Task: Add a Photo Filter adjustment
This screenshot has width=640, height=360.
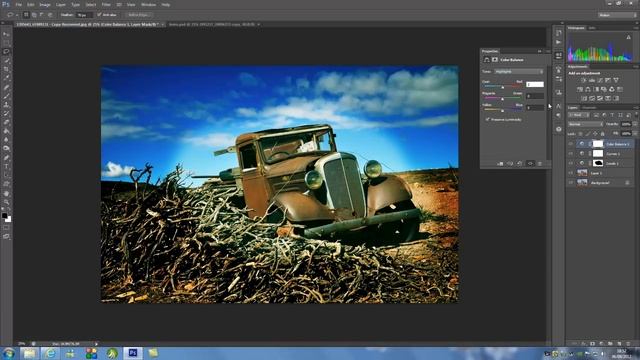Action: click(x=604, y=89)
